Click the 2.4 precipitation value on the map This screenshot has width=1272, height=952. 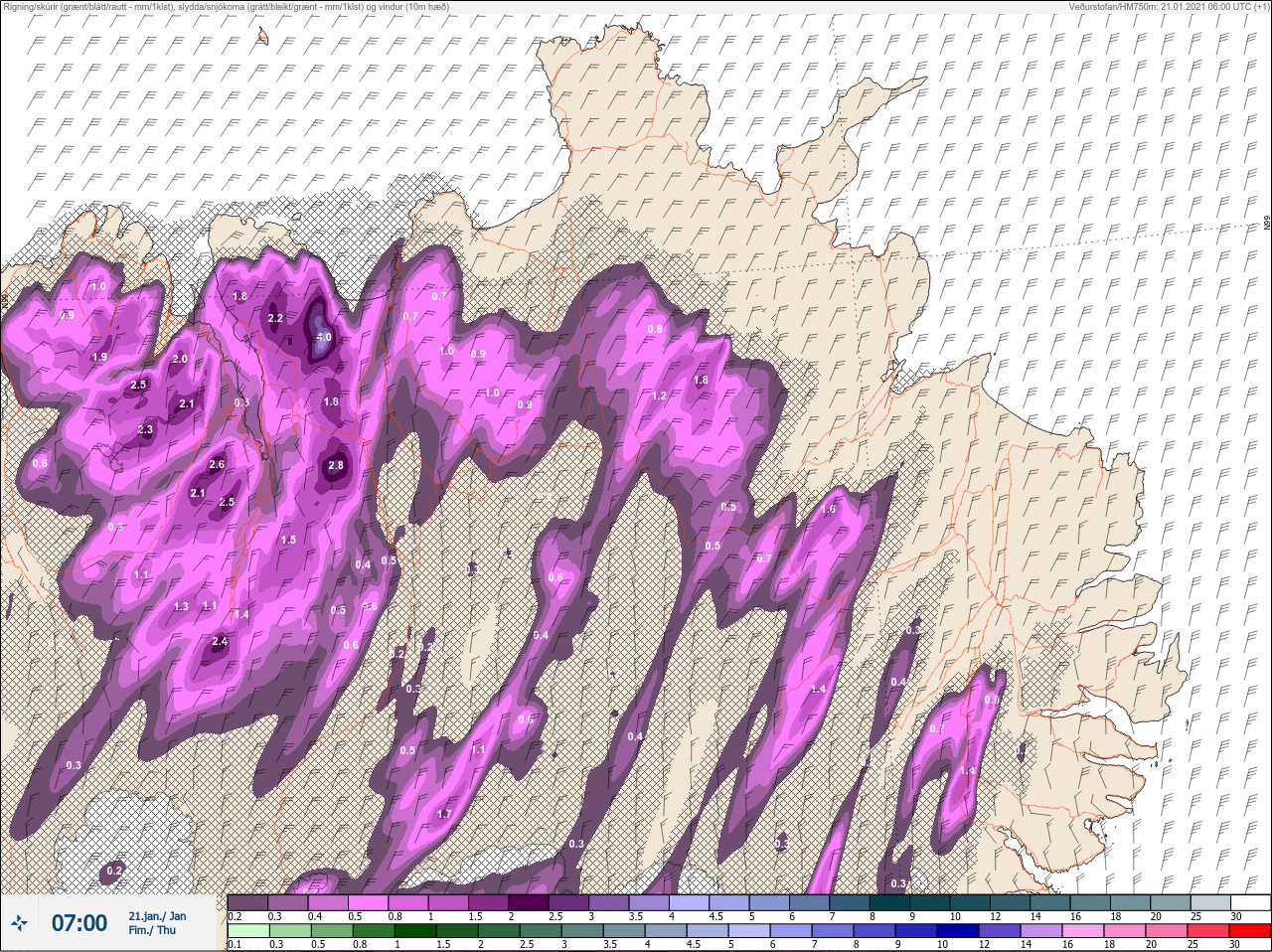tap(220, 642)
